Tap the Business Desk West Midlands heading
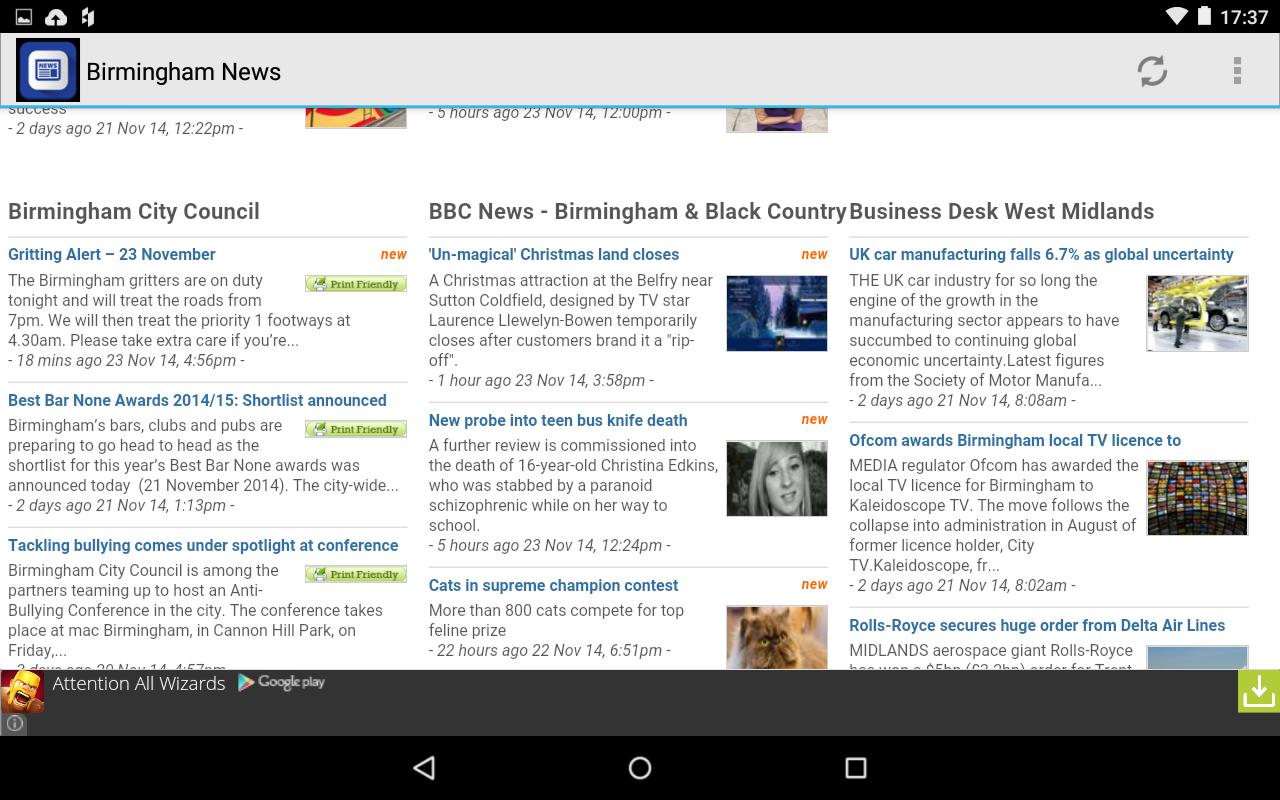Screen dimensions: 1280x800 [x=1002, y=211]
